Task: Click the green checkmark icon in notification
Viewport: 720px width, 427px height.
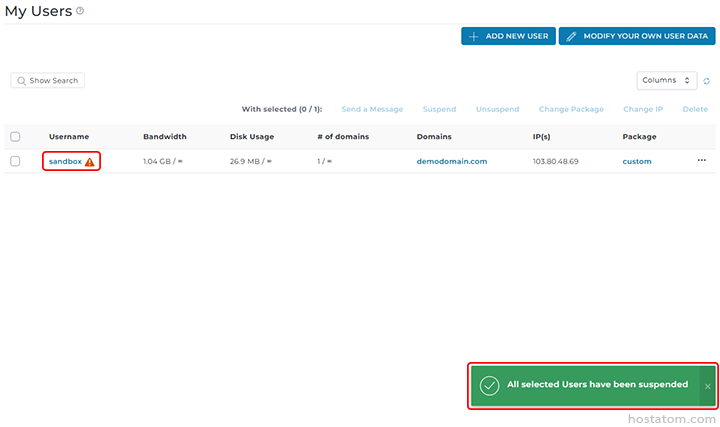Action: (489, 385)
